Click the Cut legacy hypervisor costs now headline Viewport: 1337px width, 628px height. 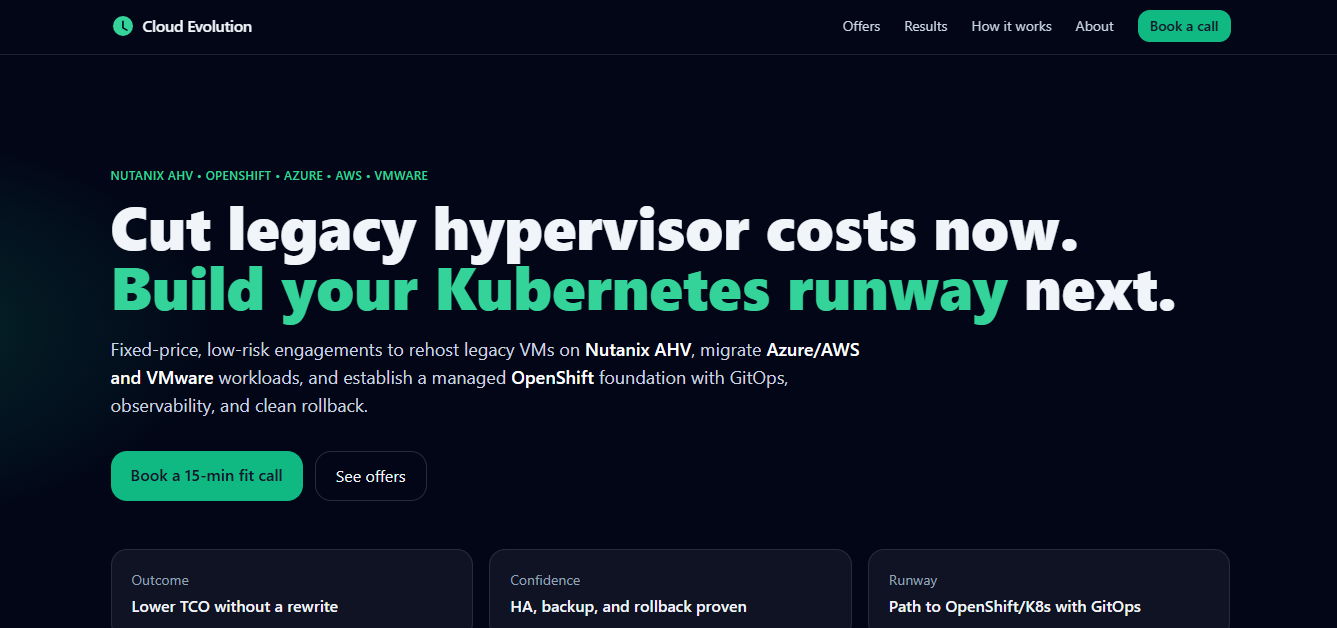tap(594, 231)
